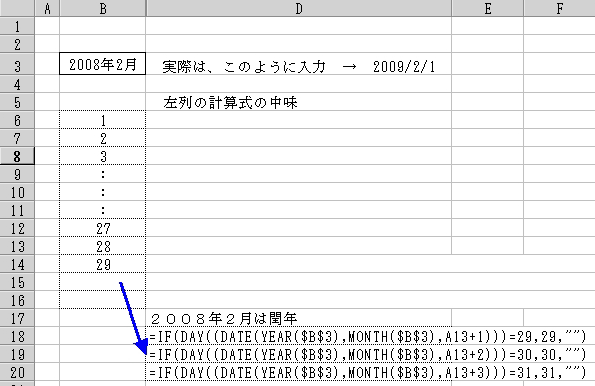This screenshot has height=386, width=595.
Task: Click column A header
Action: coord(47,8)
